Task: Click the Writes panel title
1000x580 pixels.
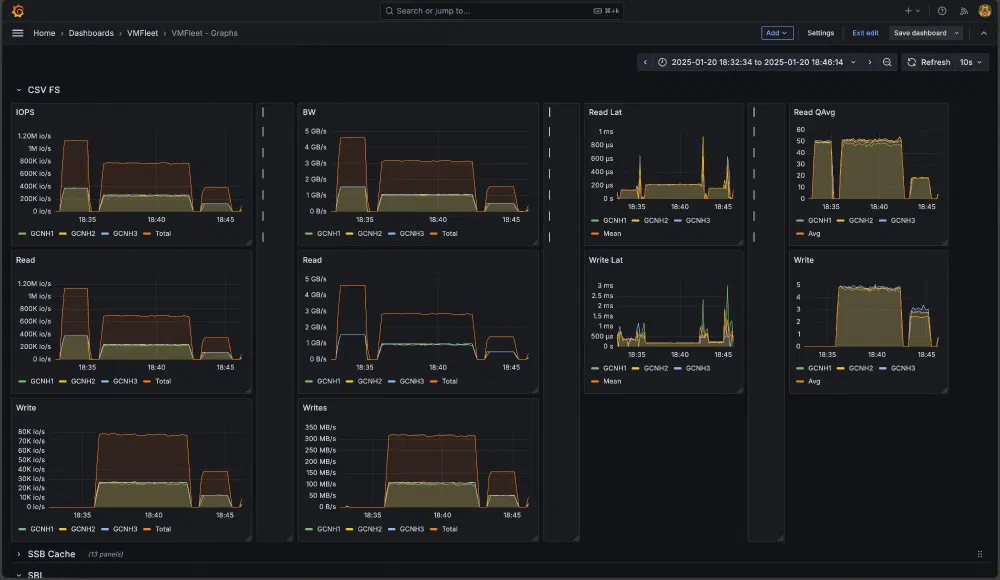Action: click(314, 408)
